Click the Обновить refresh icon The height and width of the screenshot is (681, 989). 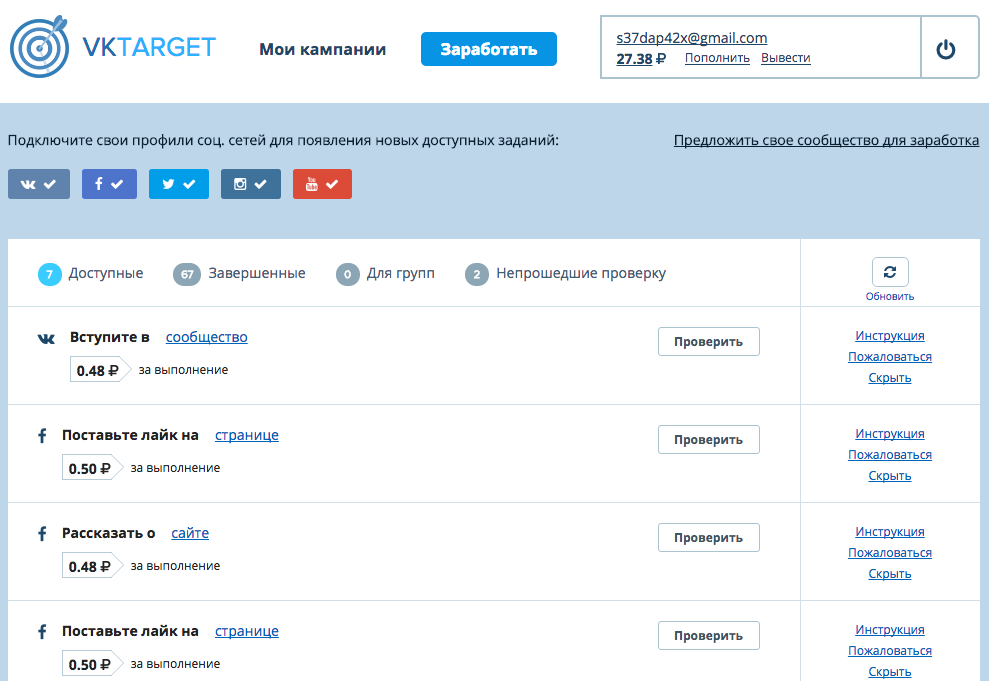tap(890, 272)
